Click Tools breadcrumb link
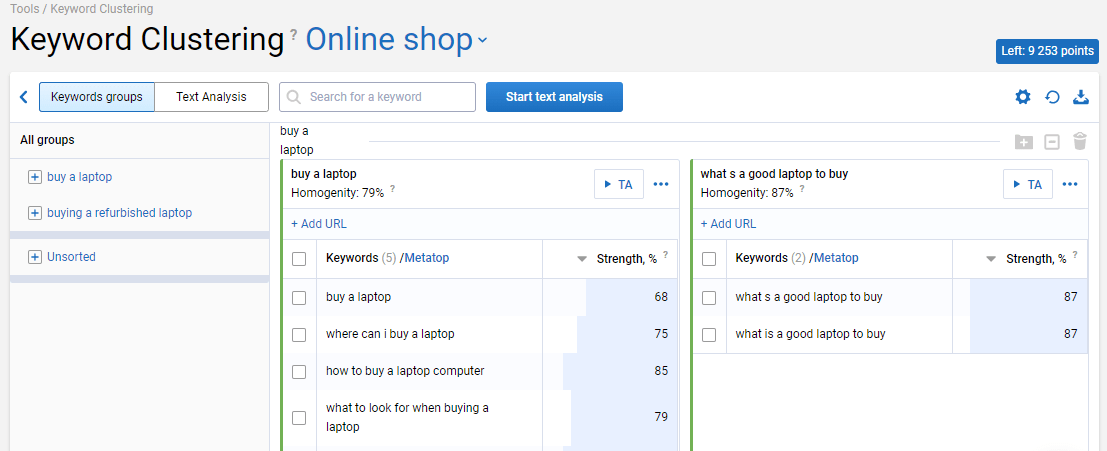 (x=24, y=9)
